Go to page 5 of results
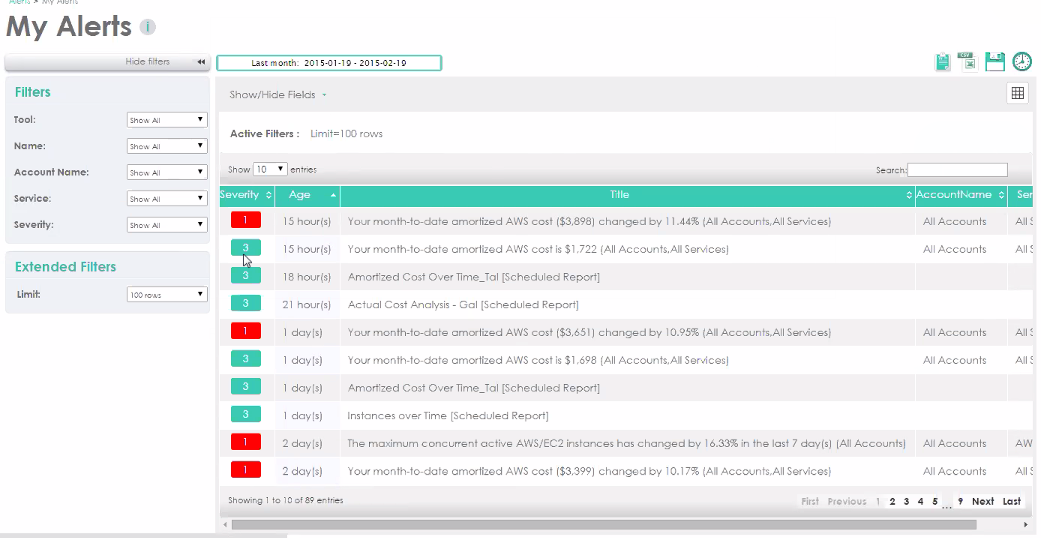This screenshot has height=538, width=1041. (935, 501)
